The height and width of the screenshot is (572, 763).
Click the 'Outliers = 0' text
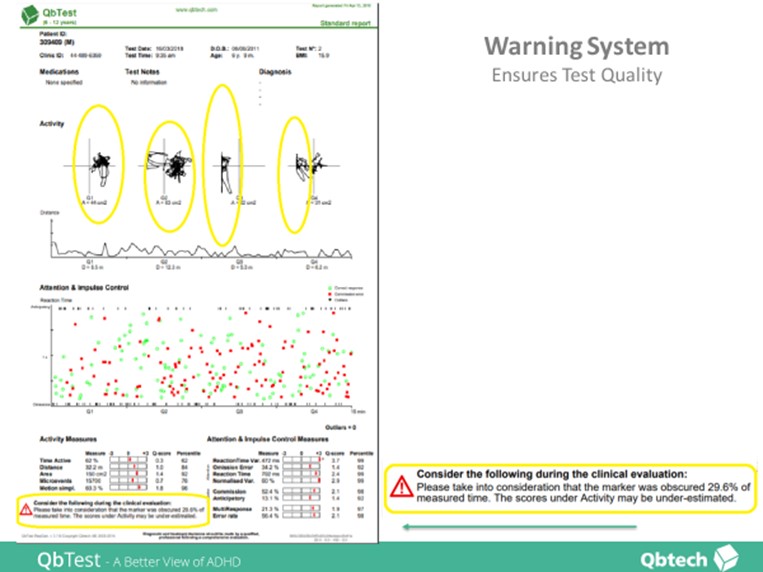[340, 427]
